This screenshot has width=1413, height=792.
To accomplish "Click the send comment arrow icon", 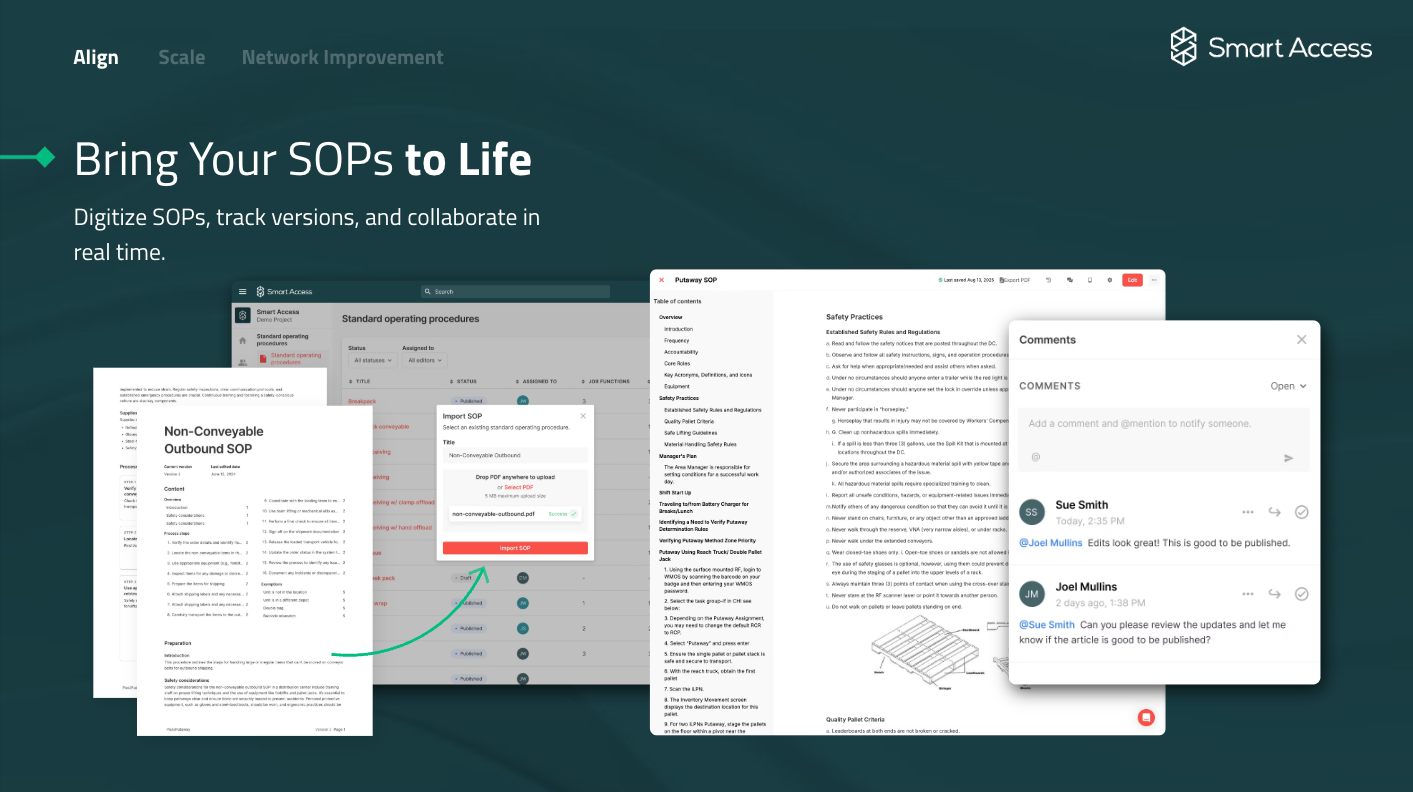I will tap(1288, 458).
